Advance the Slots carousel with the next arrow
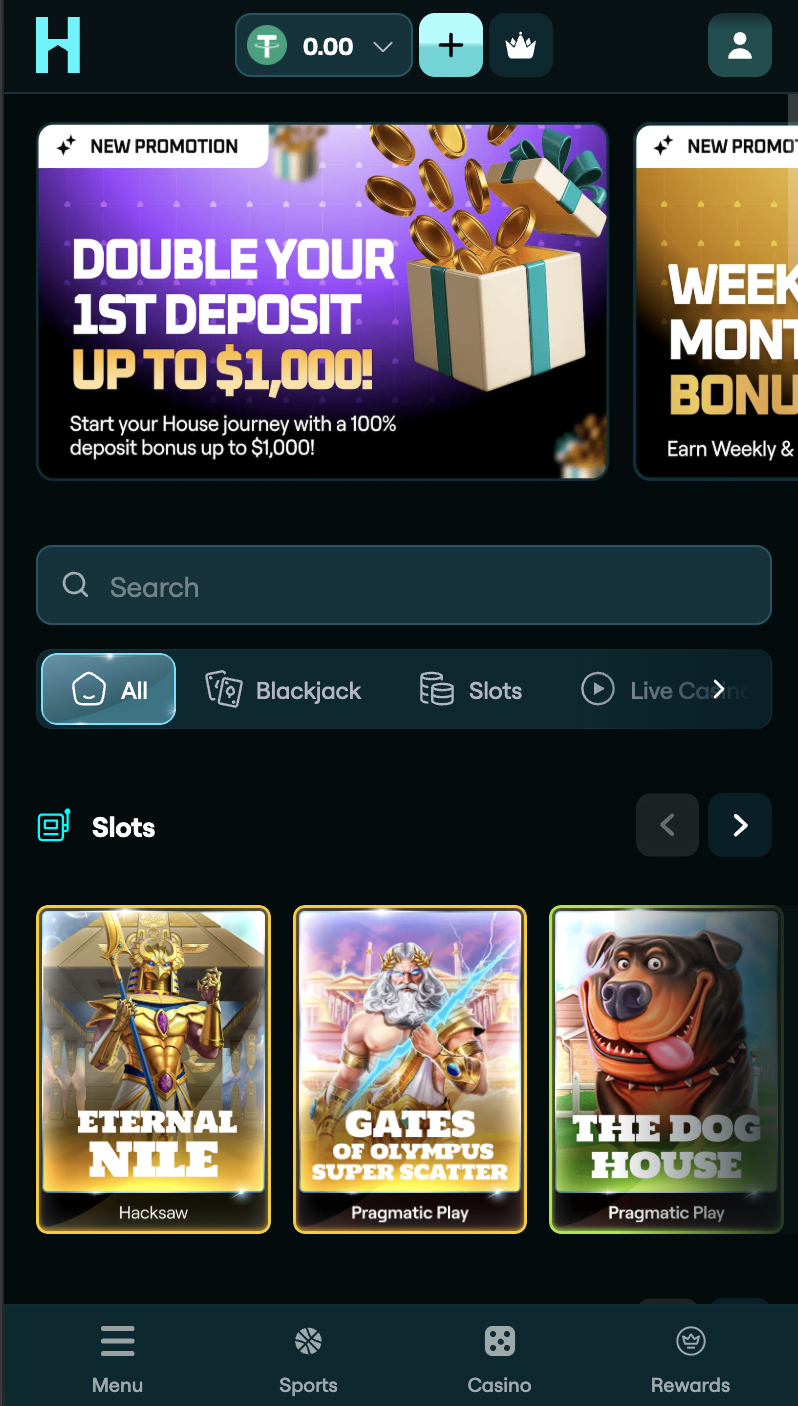 coord(740,825)
